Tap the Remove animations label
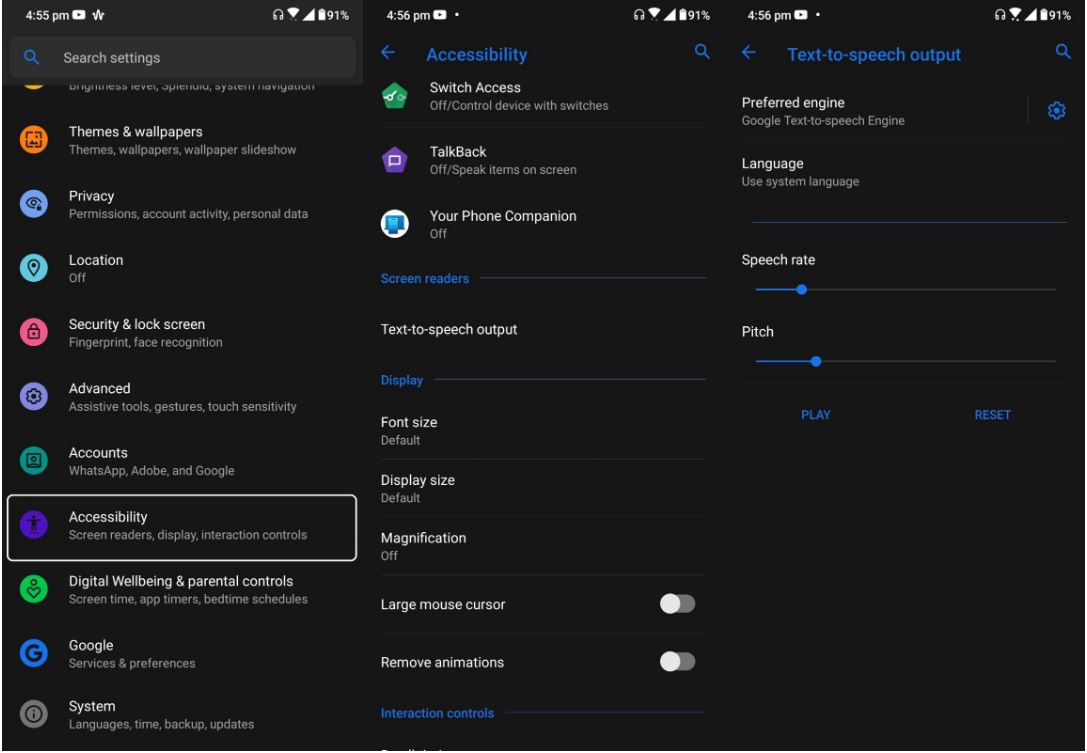Image resolution: width=1087 pixels, height=753 pixels. click(442, 662)
